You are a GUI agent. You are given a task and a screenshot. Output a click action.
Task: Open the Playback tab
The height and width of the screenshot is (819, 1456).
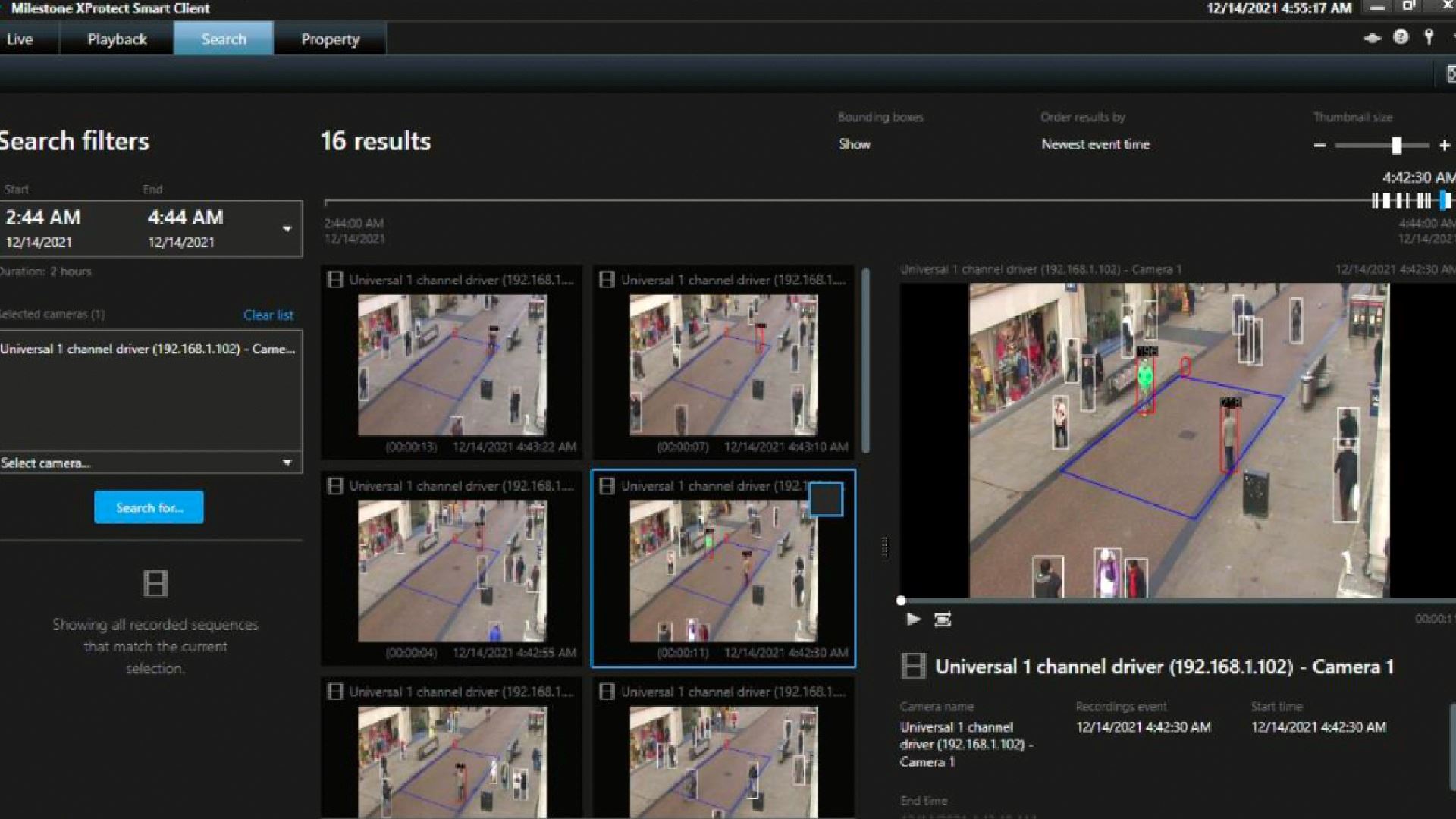pyautogui.click(x=117, y=39)
